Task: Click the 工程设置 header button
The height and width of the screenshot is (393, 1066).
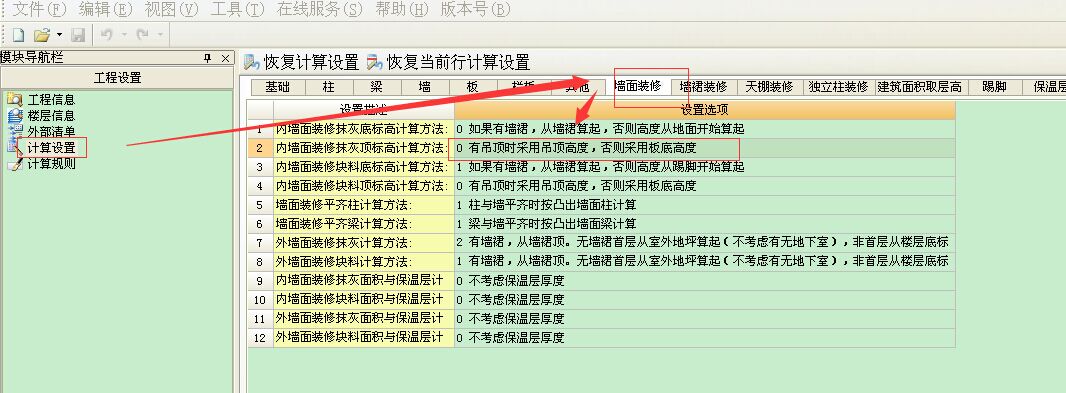Action: [x=118, y=78]
